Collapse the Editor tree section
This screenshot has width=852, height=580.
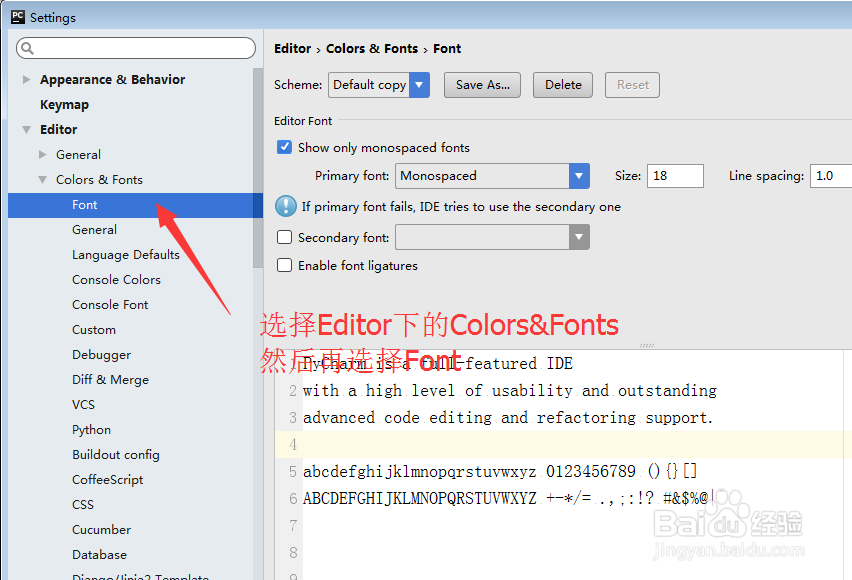click(x=26, y=129)
